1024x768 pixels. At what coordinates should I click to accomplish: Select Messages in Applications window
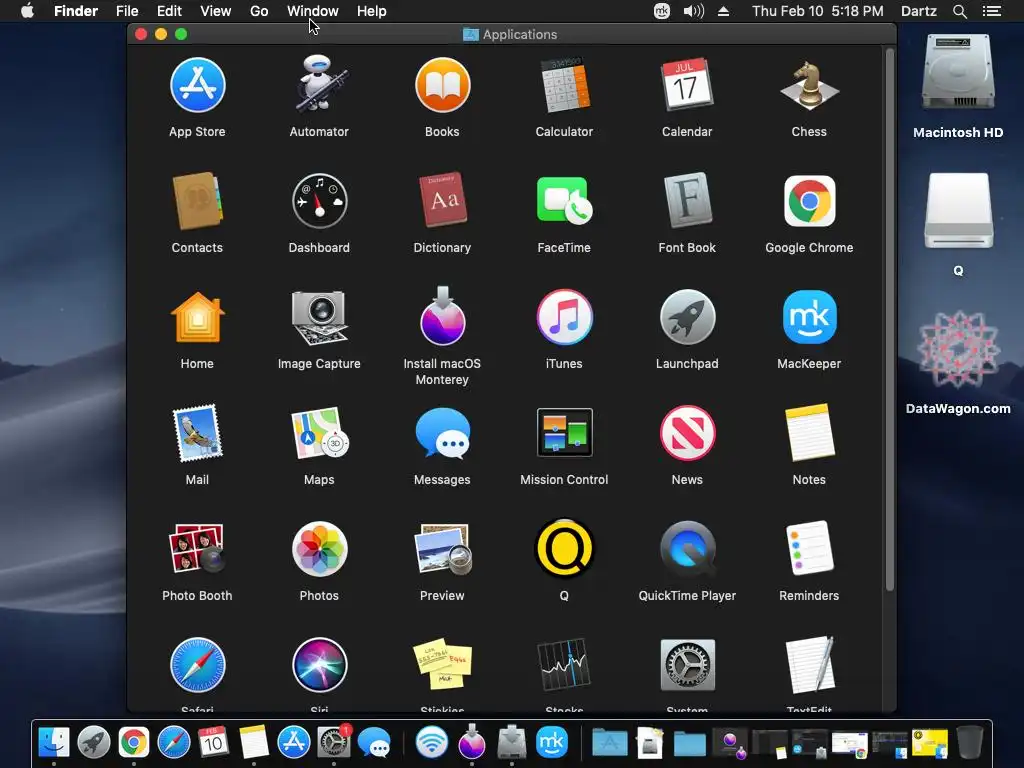(x=442, y=433)
